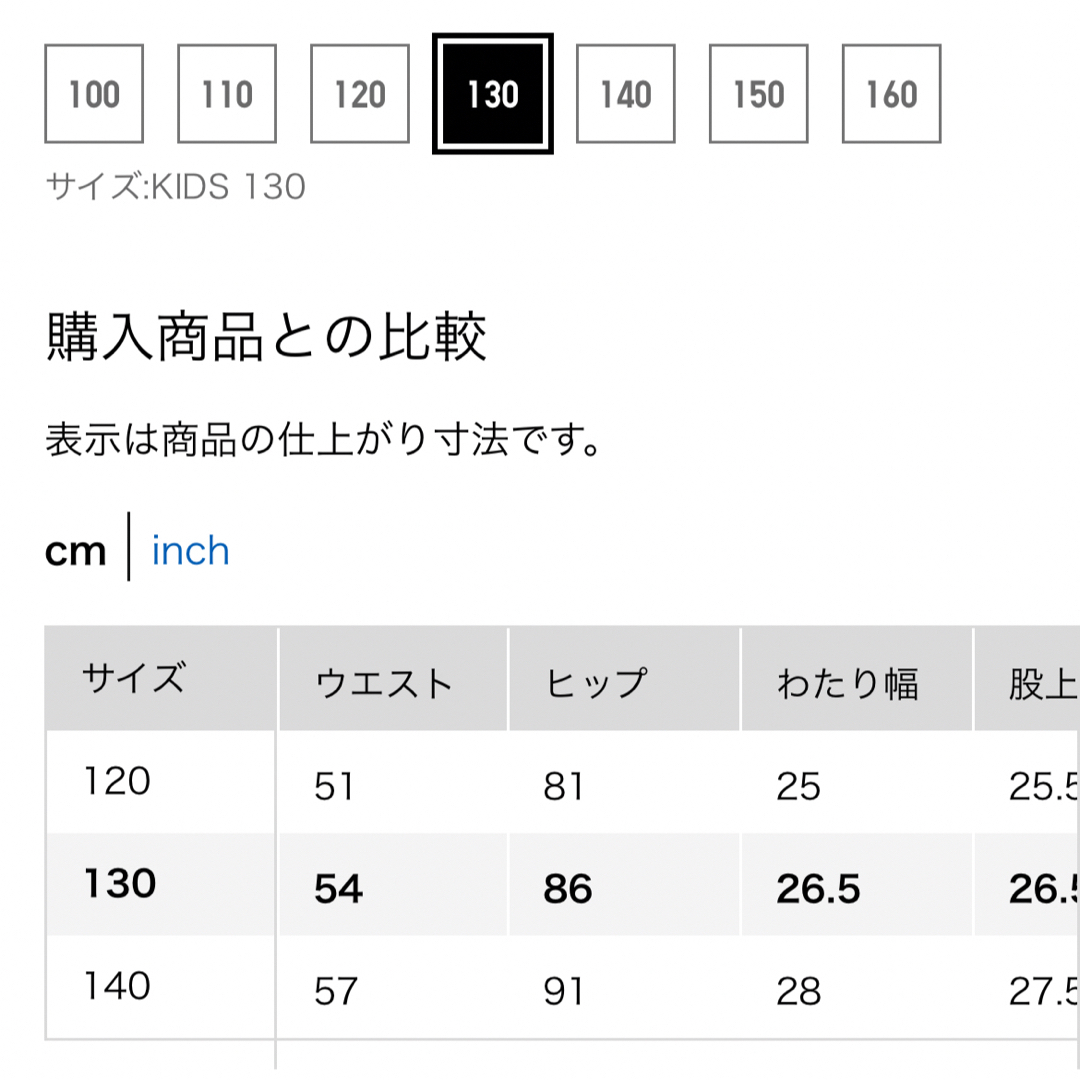The height and width of the screenshot is (1080, 1080).
Task: Click the サイズ column header
Action: tap(160, 678)
